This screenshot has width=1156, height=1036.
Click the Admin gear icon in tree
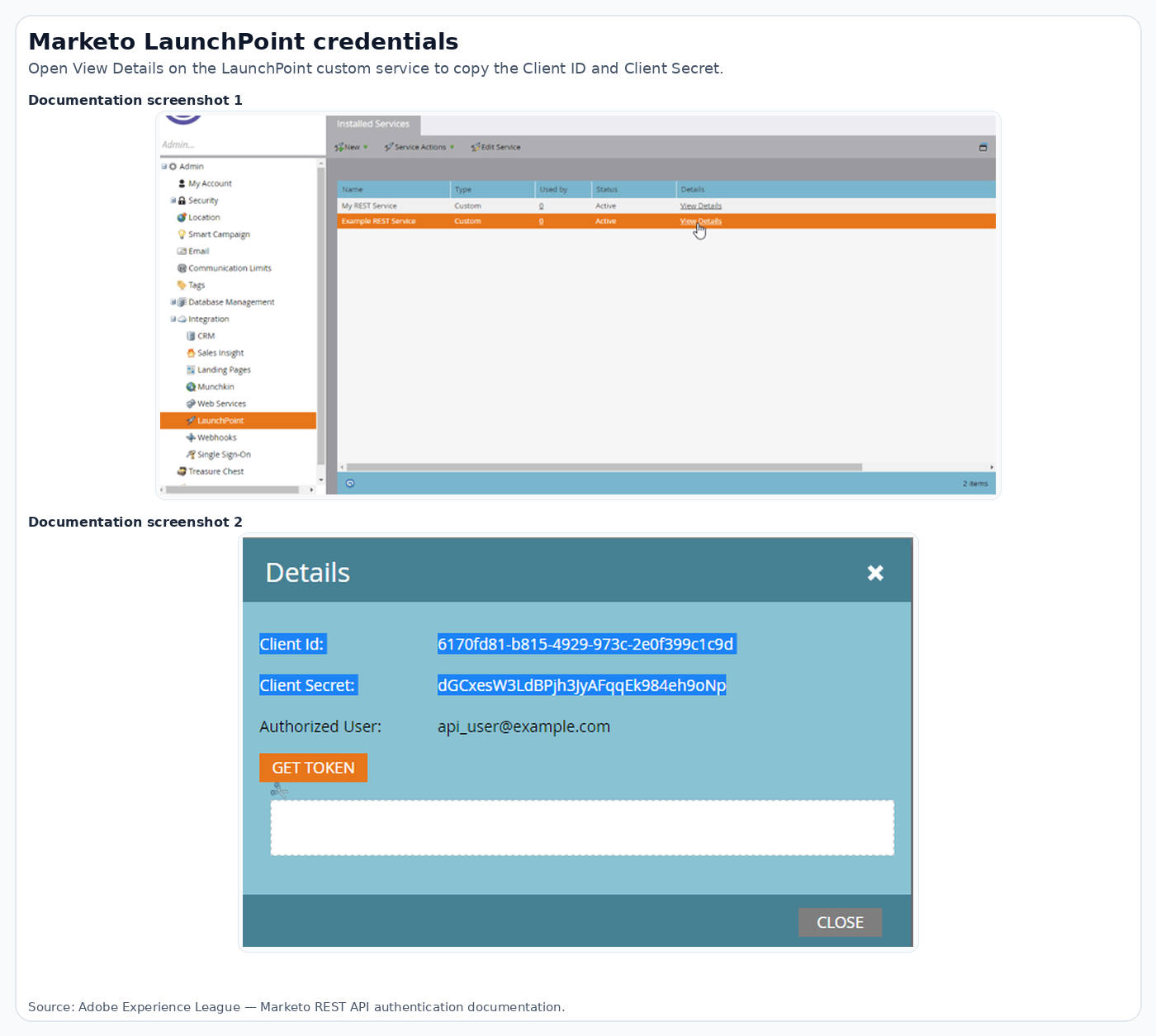[x=173, y=167]
